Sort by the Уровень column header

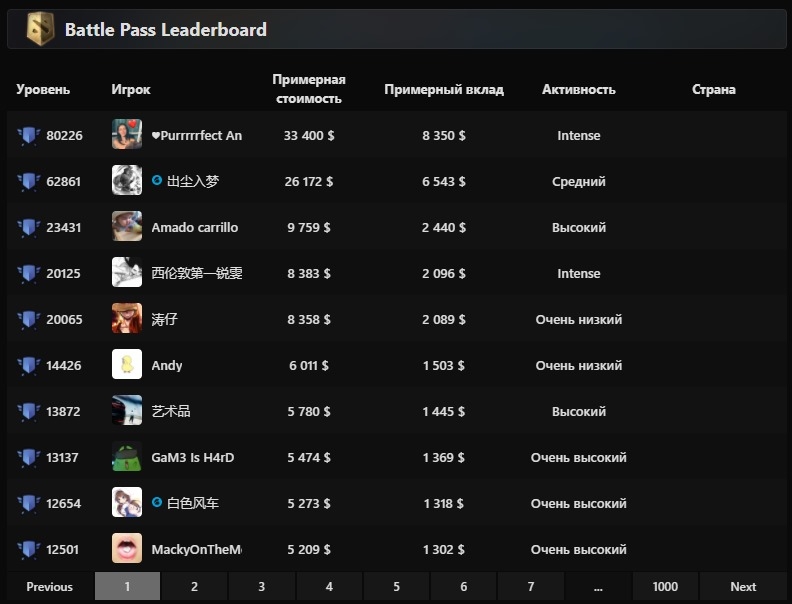click(x=43, y=89)
